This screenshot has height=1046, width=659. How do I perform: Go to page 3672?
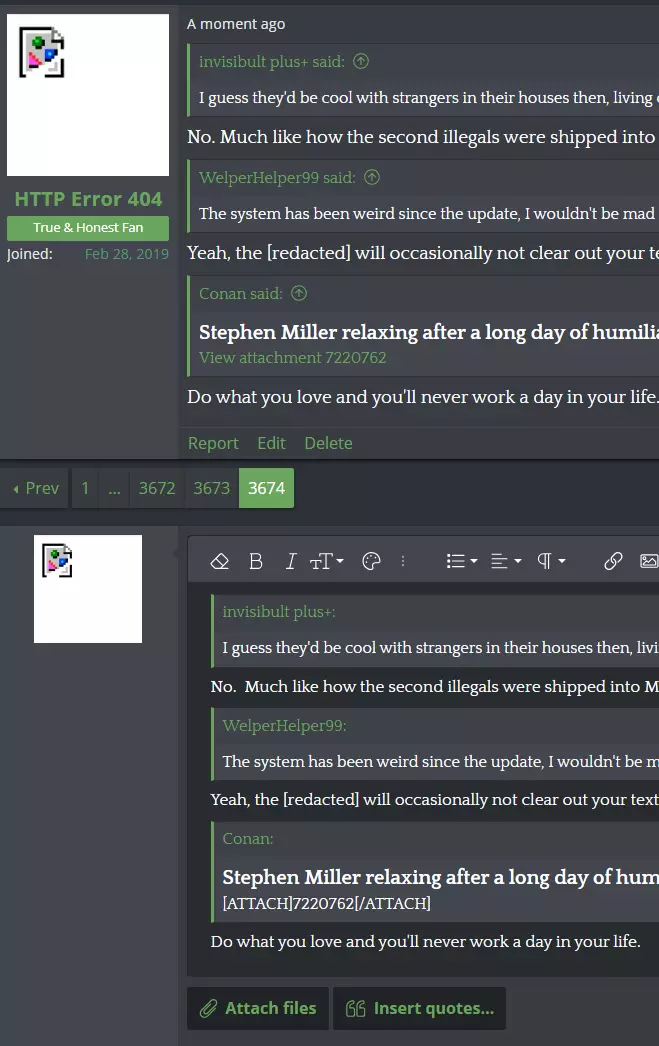coord(157,488)
